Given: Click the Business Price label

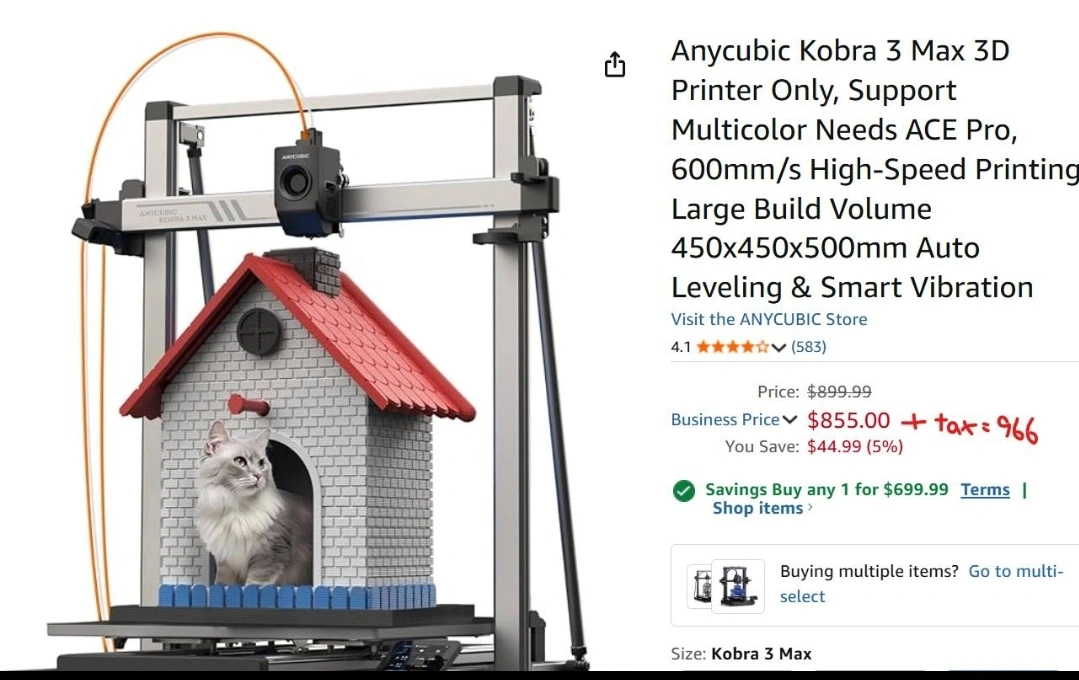Looking at the screenshot, I should click(725, 420).
